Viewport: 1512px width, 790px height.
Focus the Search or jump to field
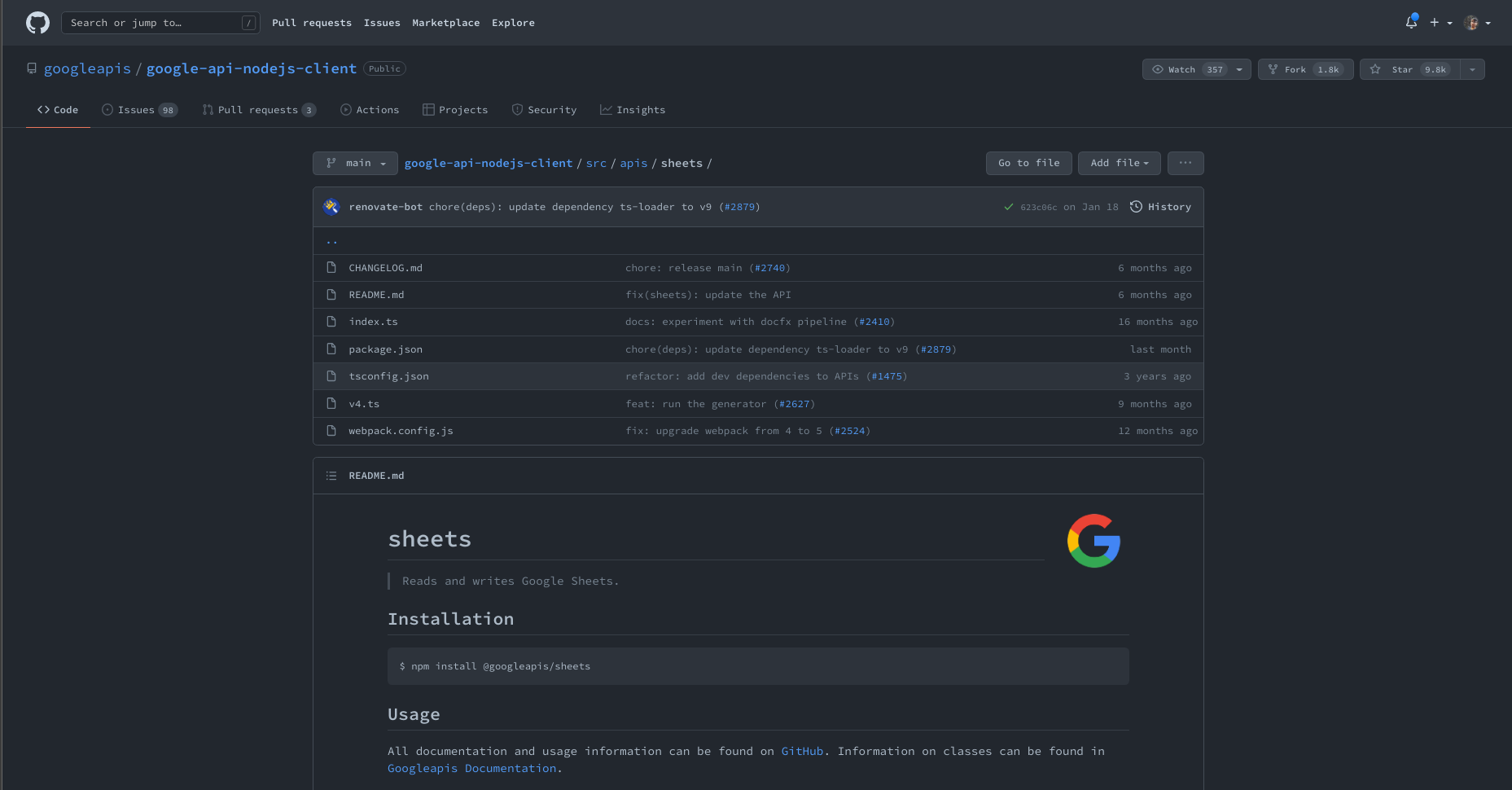pos(160,23)
